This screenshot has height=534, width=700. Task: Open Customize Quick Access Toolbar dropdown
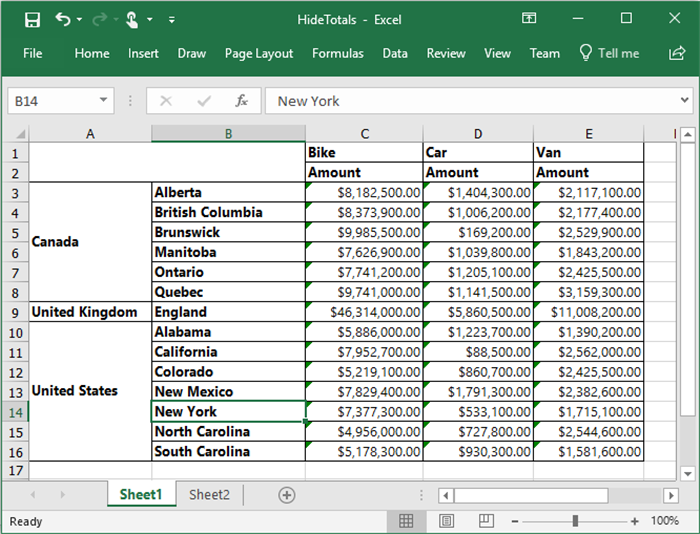pos(172,19)
